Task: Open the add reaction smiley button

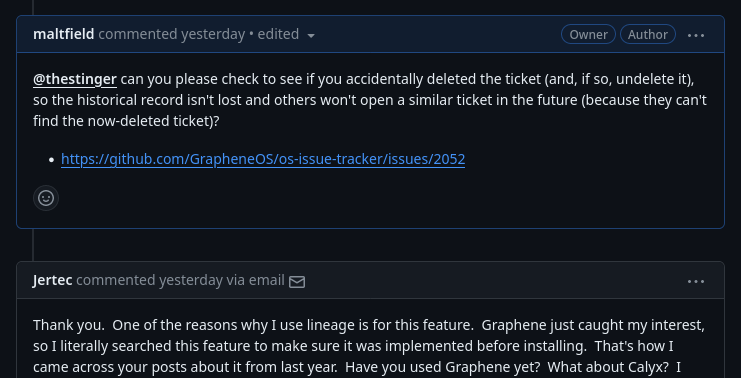Action: 46,198
